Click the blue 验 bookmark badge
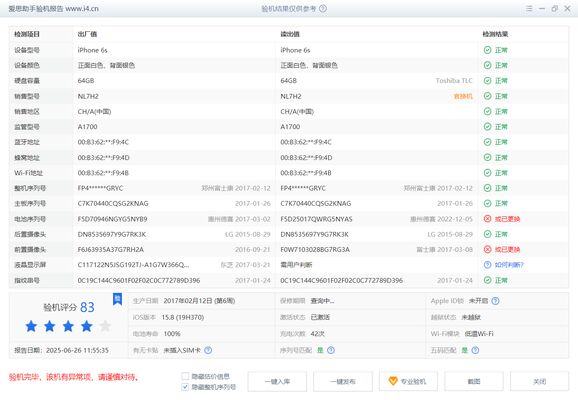 (x=117, y=299)
